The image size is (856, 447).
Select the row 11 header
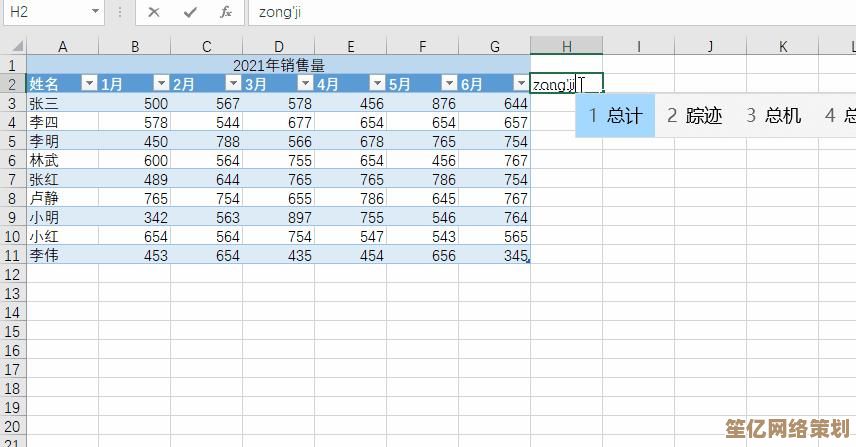[13, 255]
